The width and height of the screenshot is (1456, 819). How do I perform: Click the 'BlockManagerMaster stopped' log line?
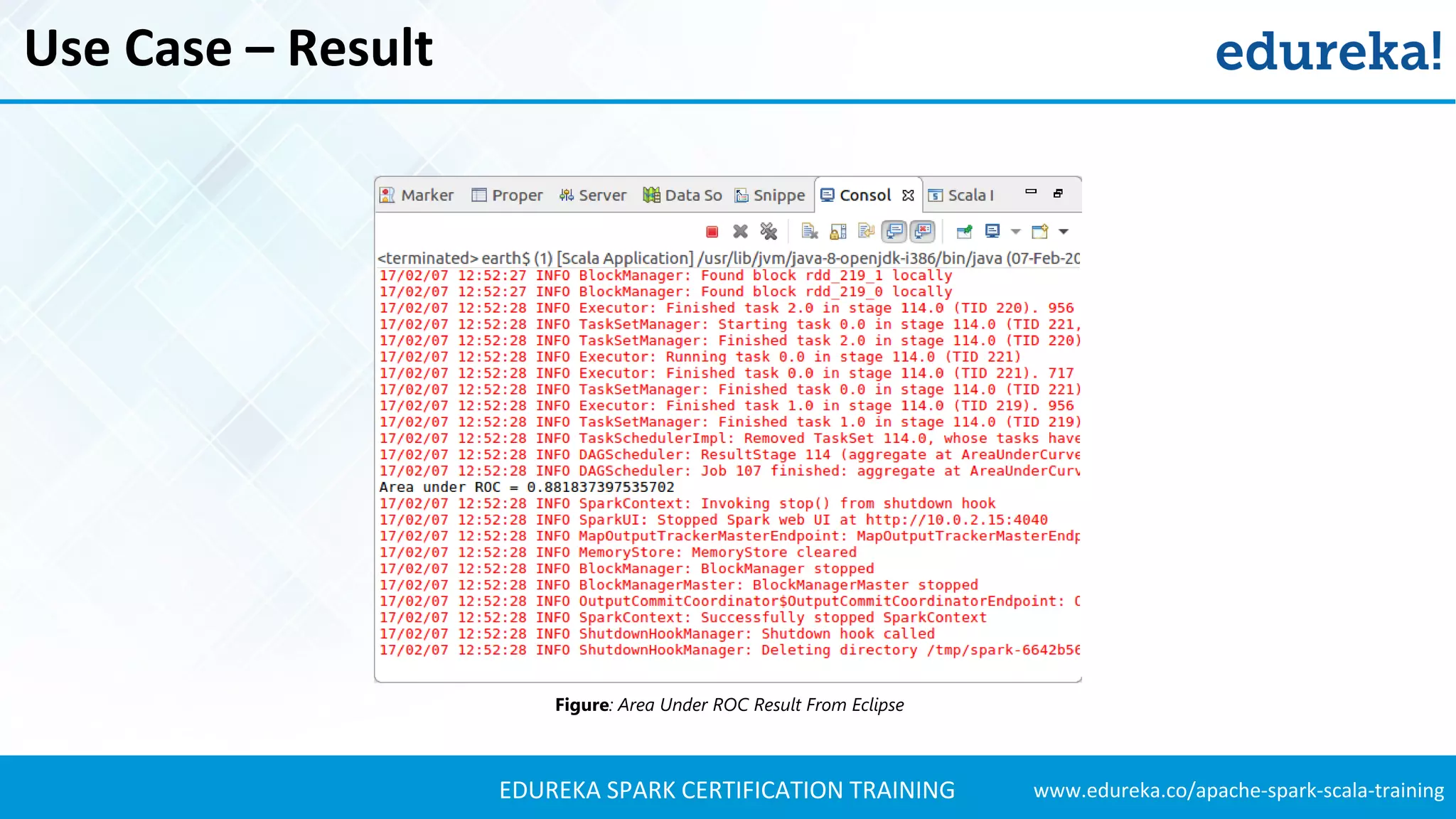[x=679, y=585]
